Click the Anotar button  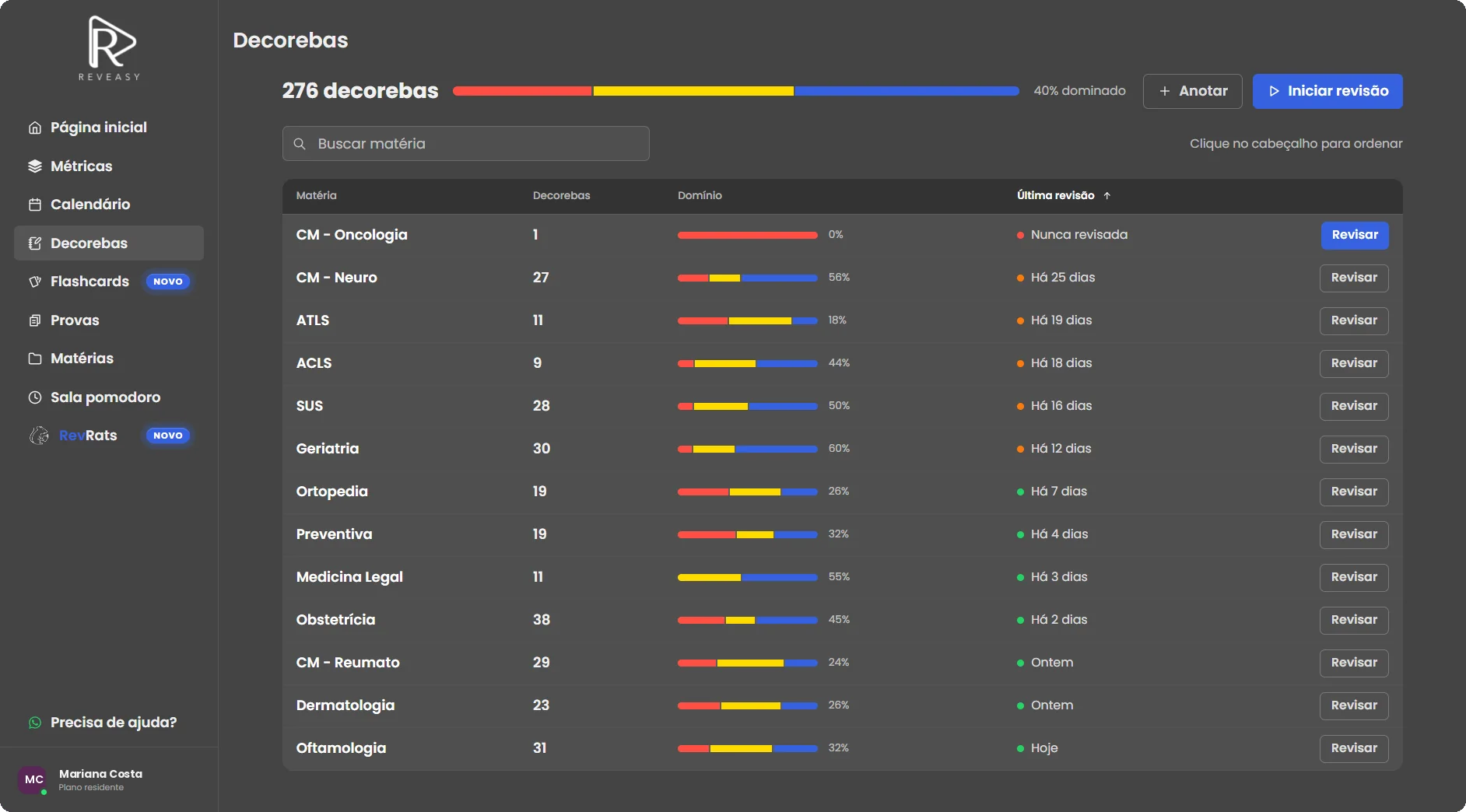coord(1192,91)
